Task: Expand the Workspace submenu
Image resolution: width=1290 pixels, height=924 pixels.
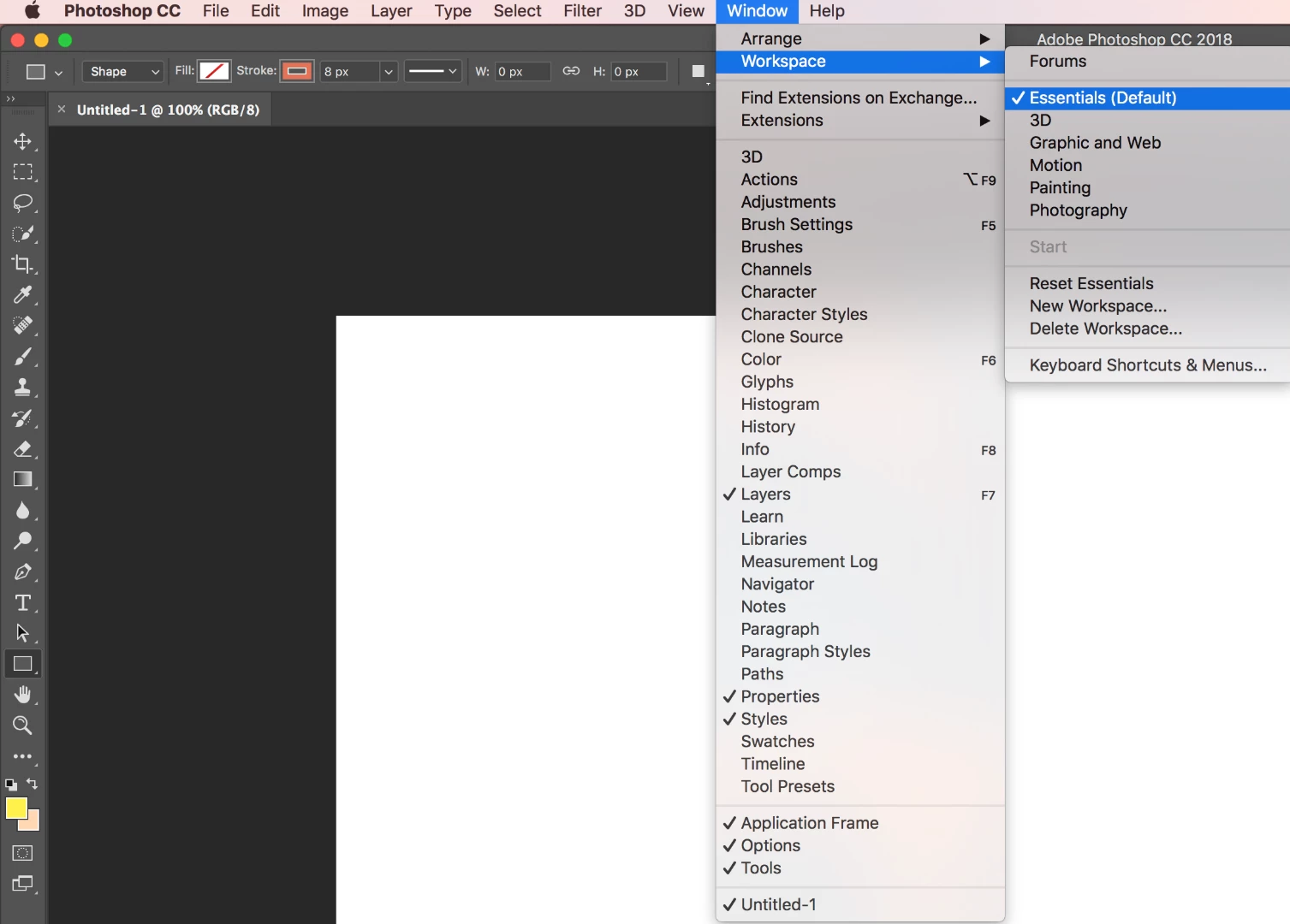Action: tap(859, 62)
